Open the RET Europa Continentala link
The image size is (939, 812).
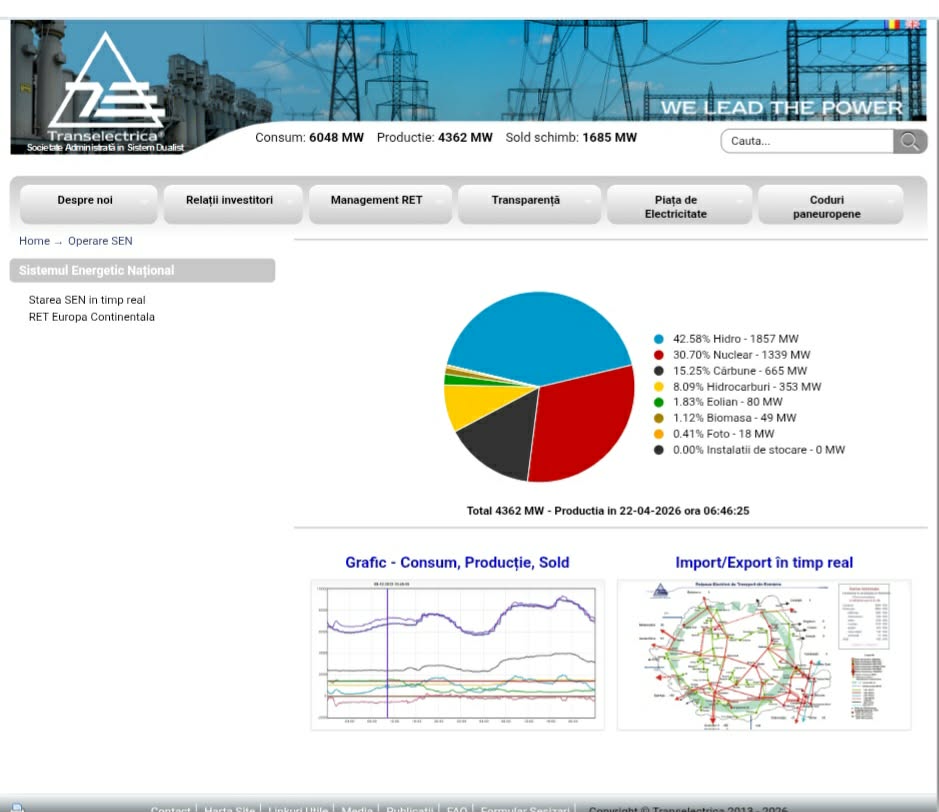click(92, 317)
